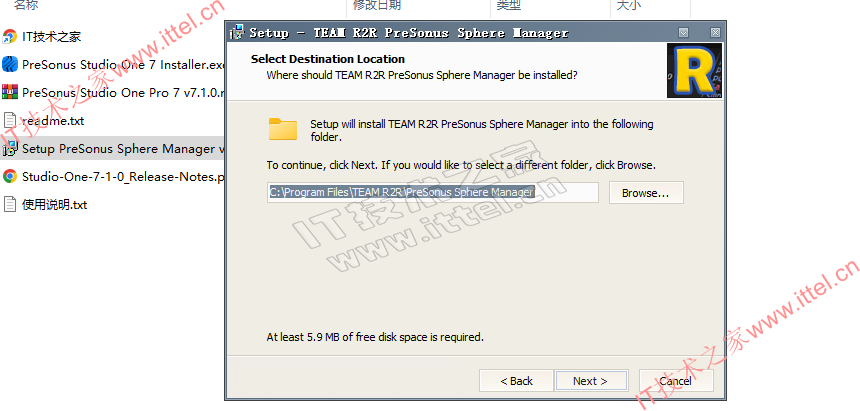Click the text file icon of 使用说明.txt

pyautogui.click(x=10, y=205)
